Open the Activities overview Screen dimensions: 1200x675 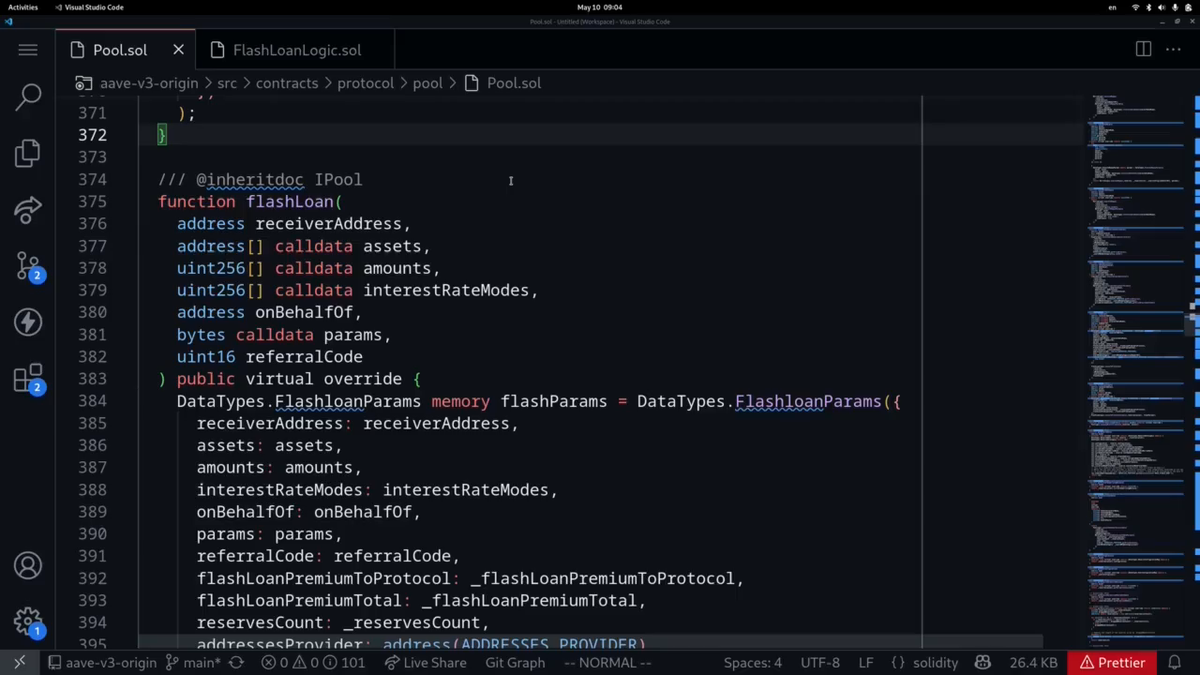23,7
